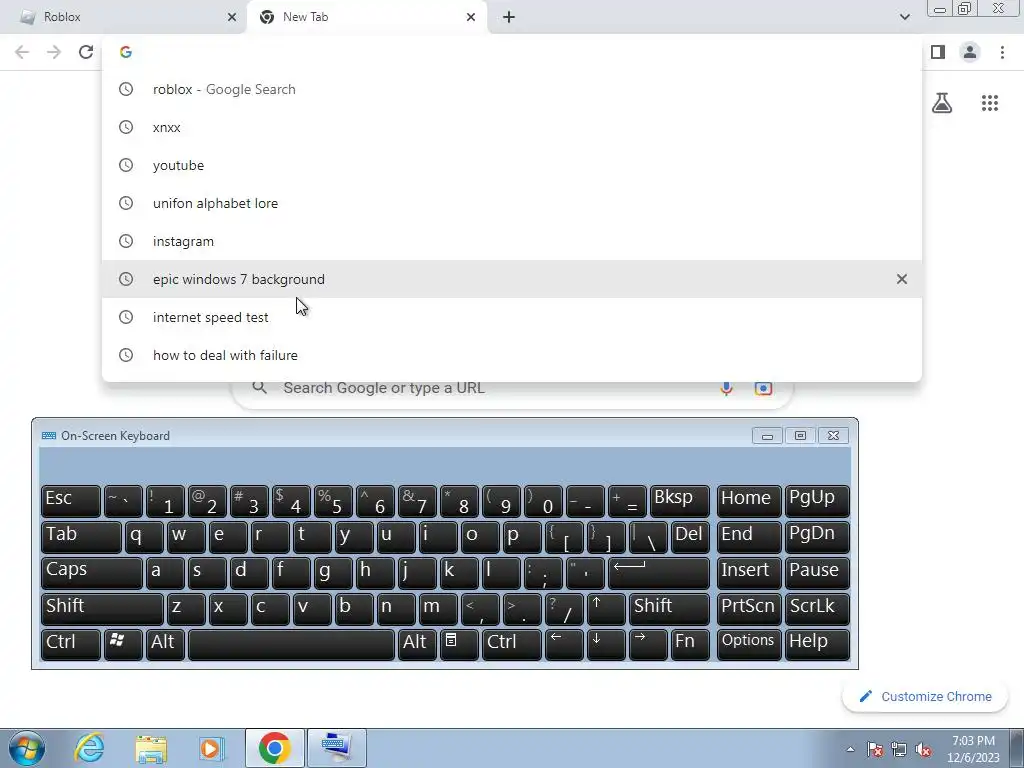Toggle the Fn key on the On-Screen Keyboard
The width and height of the screenshot is (1024, 768).
point(690,645)
